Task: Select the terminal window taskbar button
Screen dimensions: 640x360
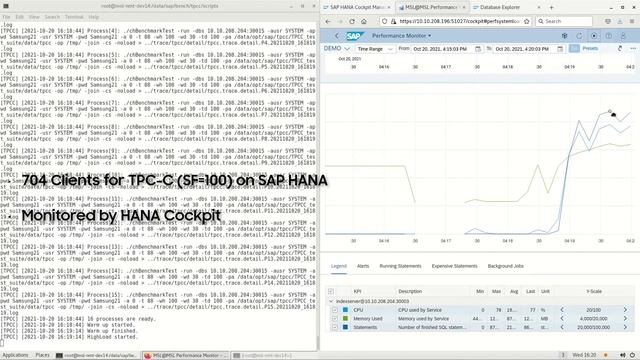Action: click(97, 356)
